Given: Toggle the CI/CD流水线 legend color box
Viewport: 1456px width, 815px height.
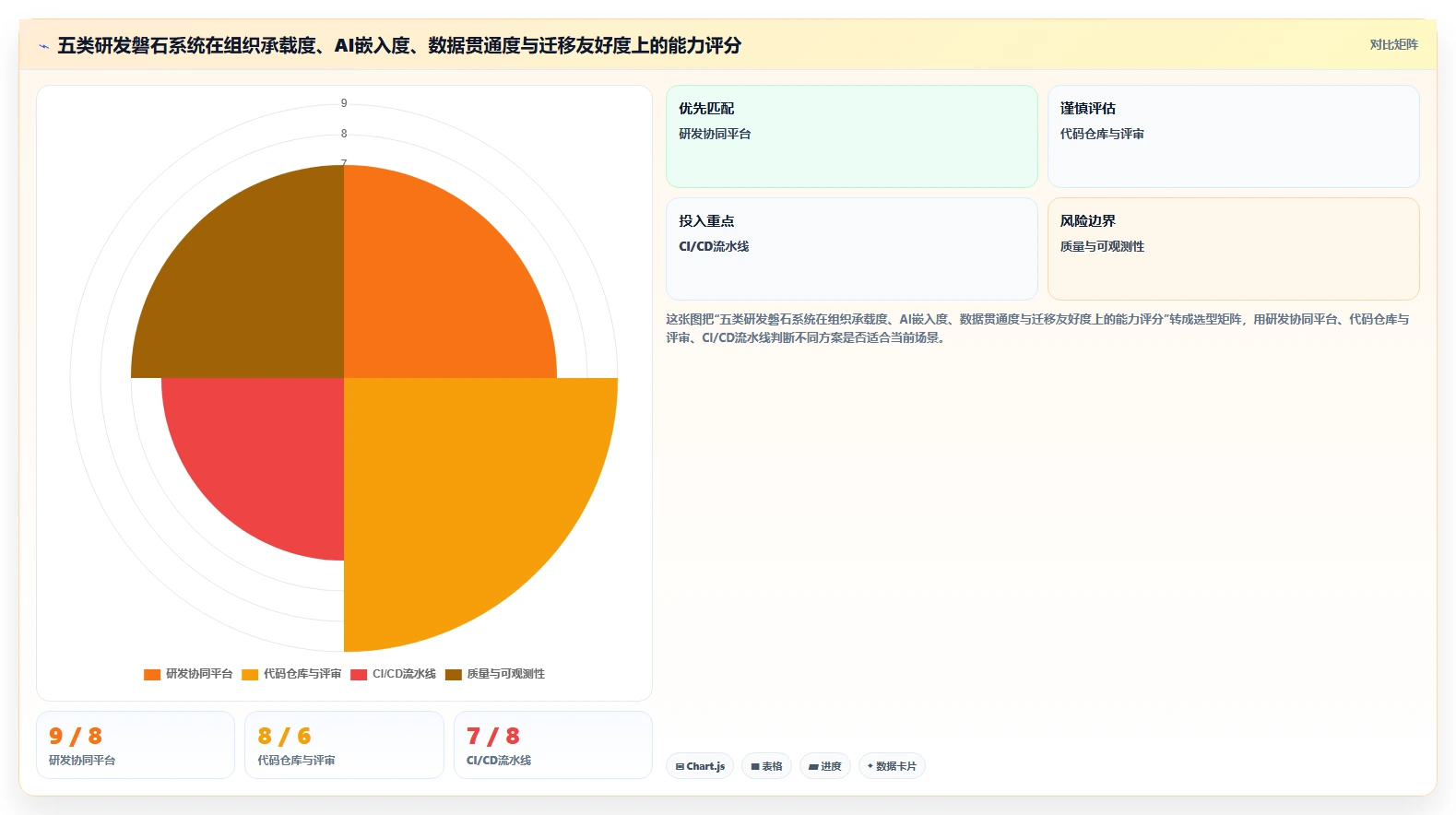Looking at the screenshot, I should pyautogui.click(x=359, y=674).
